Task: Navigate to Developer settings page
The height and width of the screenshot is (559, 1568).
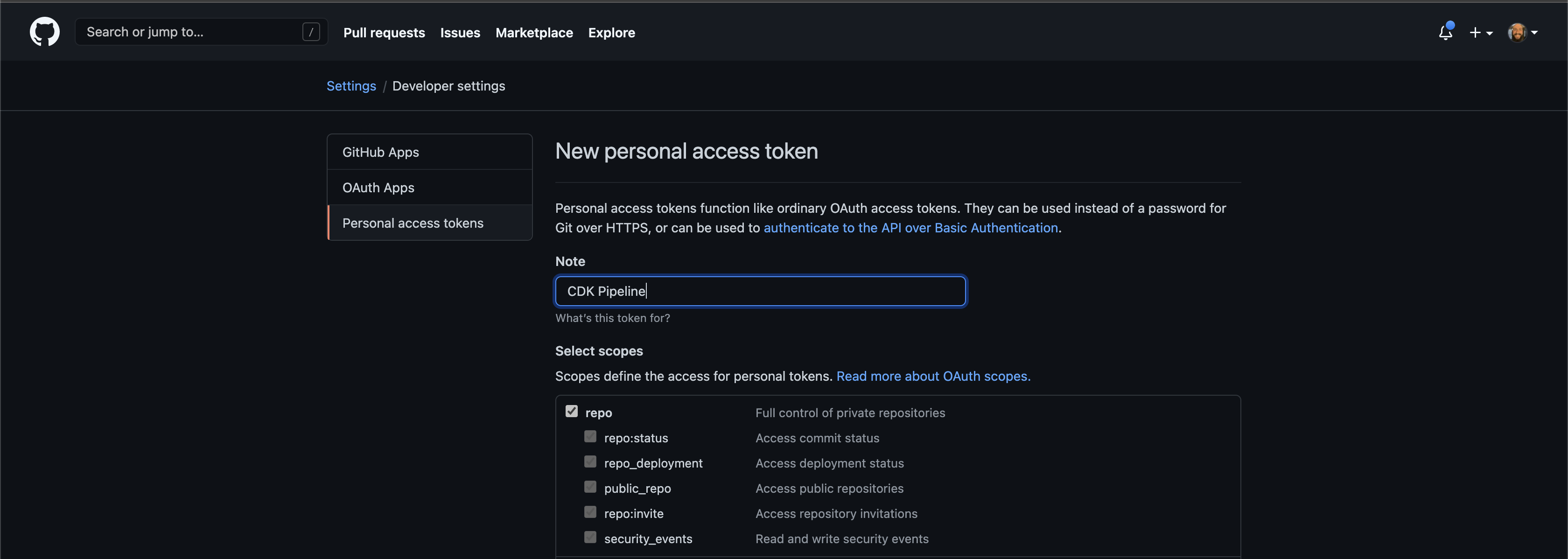Action: pyautogui.click(x=448, y=85)
